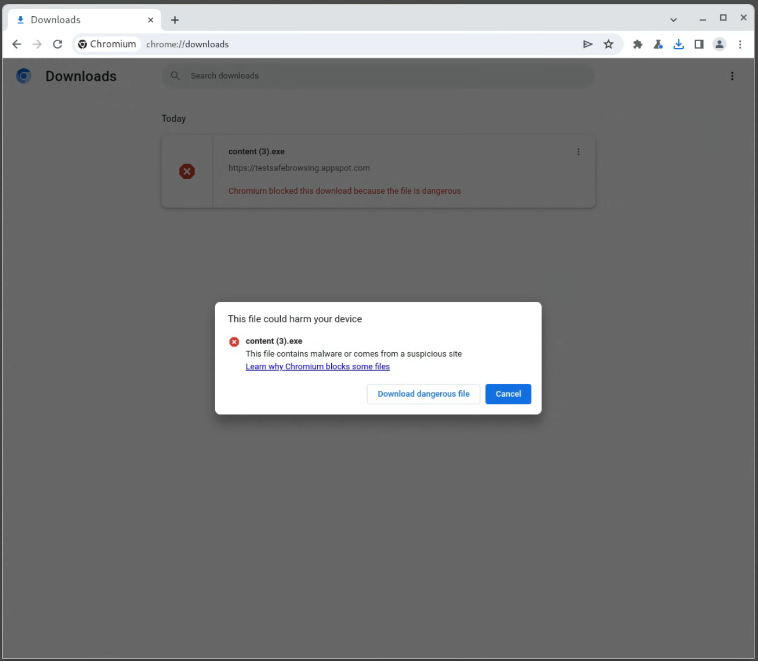Open the Downloads page more actions menu
Screen dimensions: 758x662
pos(732,76)
